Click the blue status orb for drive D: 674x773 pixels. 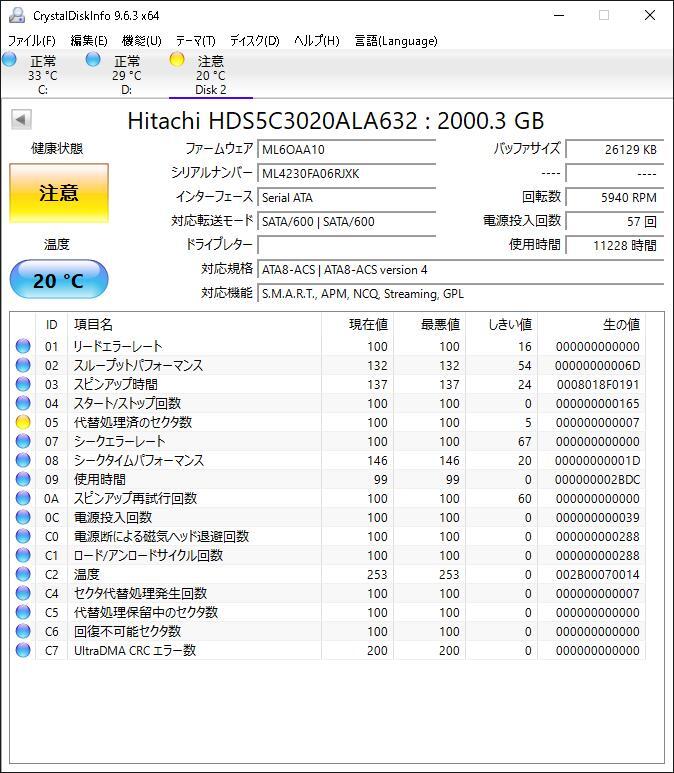(93, 60)
